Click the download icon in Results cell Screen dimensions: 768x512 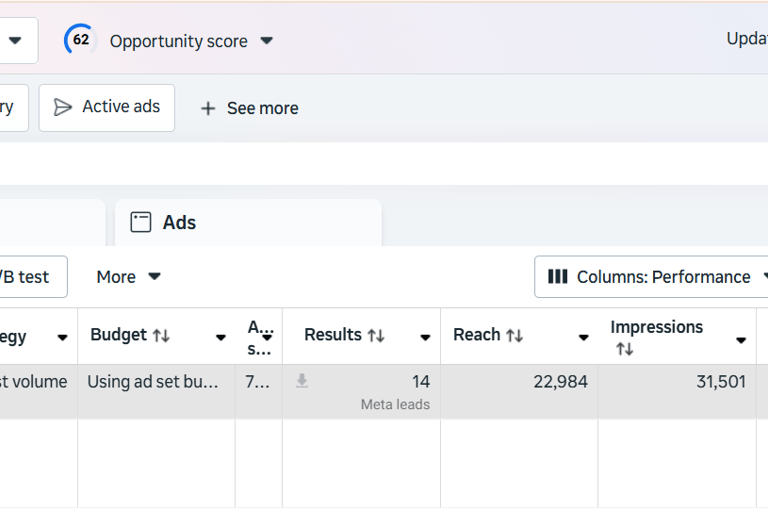pyautogui.click(x=302, y=381)
